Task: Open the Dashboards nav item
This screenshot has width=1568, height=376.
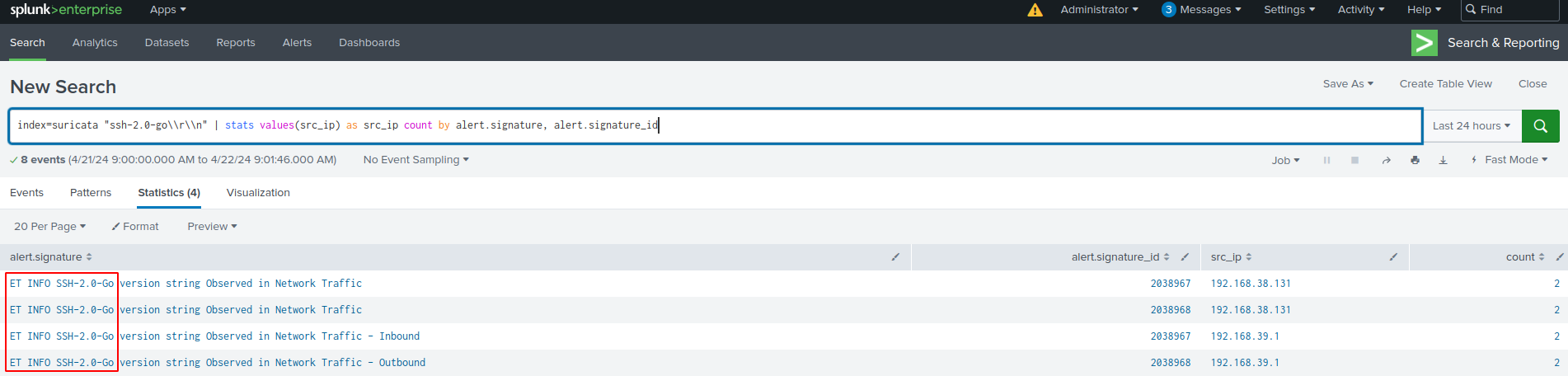Action: click(369, 43)
